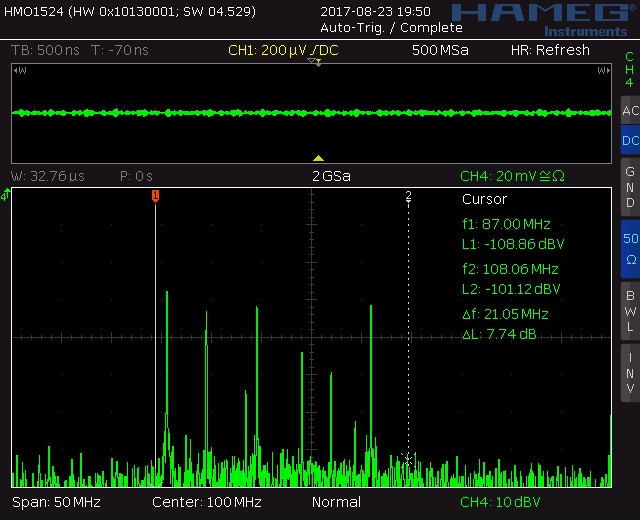Click the TB: 500 ns timebase readout
Screen dimensions: 640x520
[x=47, y=50]
